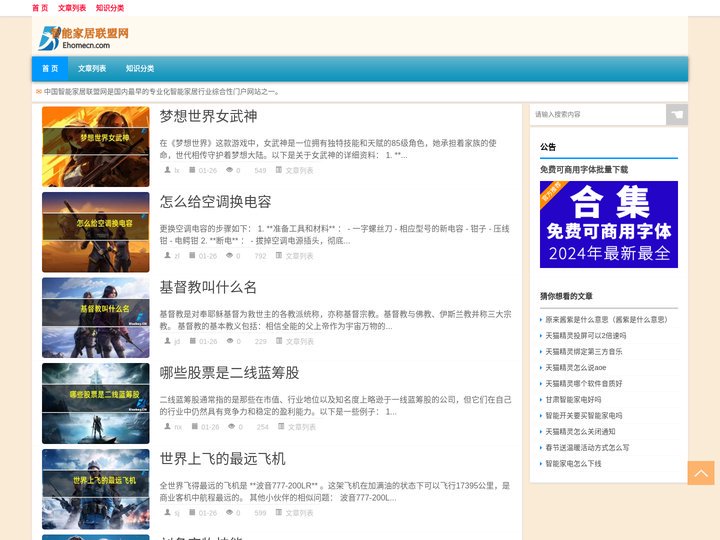Open sidebar link 天猫精灵绑定第三方音乐
Viewport: 720px width, 540px height.
click(x=584, y=352)
